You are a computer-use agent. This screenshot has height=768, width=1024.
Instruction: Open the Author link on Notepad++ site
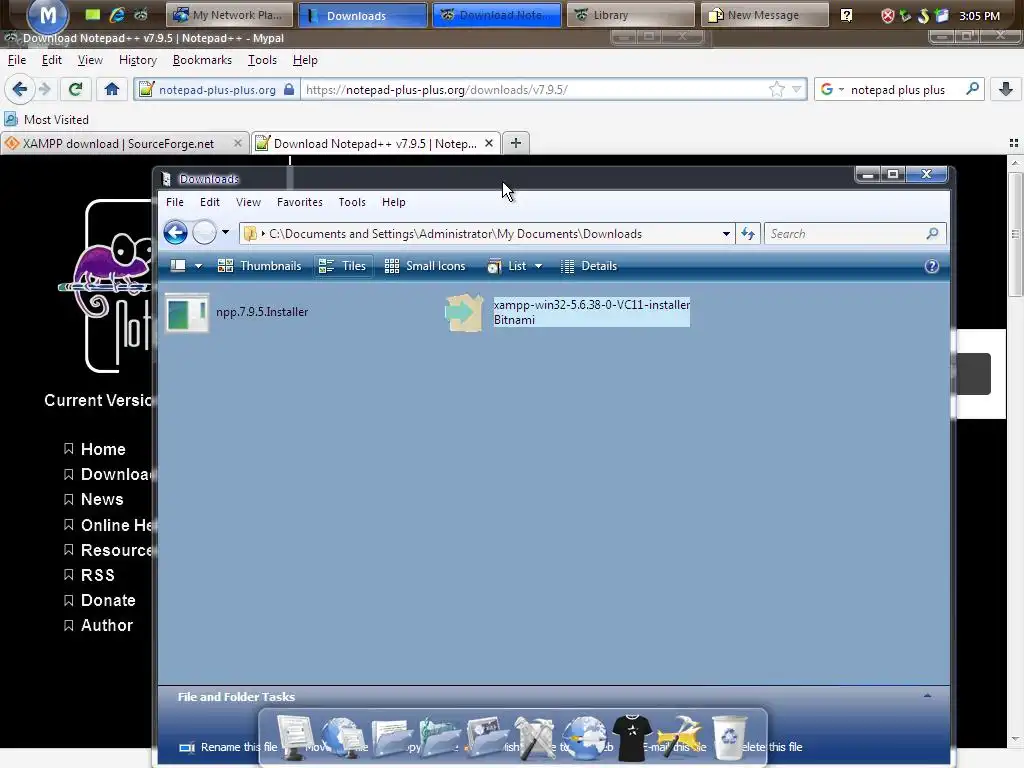click(x=106, y=626)
